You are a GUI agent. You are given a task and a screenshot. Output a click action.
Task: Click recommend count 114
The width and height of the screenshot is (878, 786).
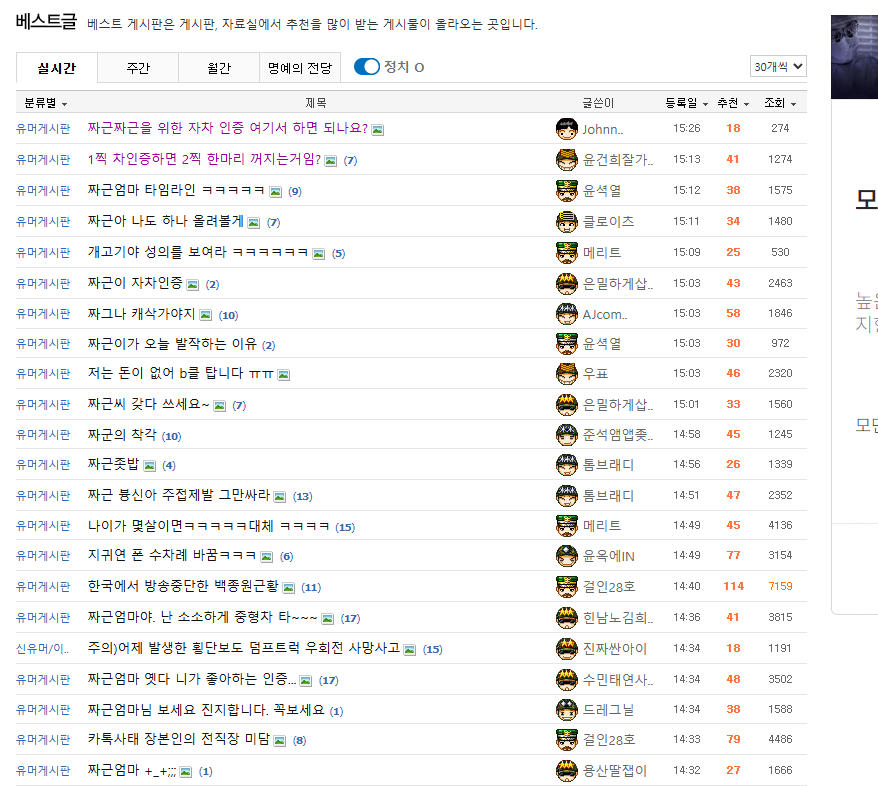tap(734, 586)
